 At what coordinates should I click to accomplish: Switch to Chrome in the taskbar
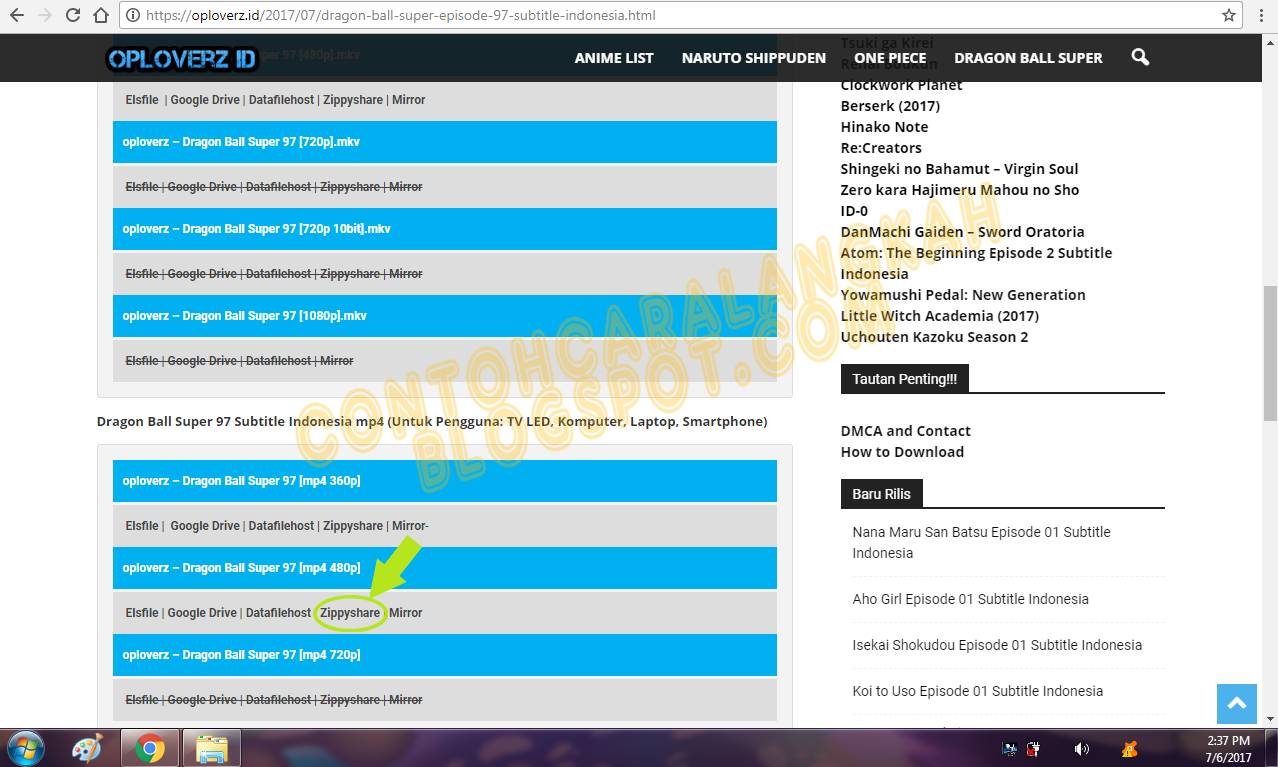point(150,748)
